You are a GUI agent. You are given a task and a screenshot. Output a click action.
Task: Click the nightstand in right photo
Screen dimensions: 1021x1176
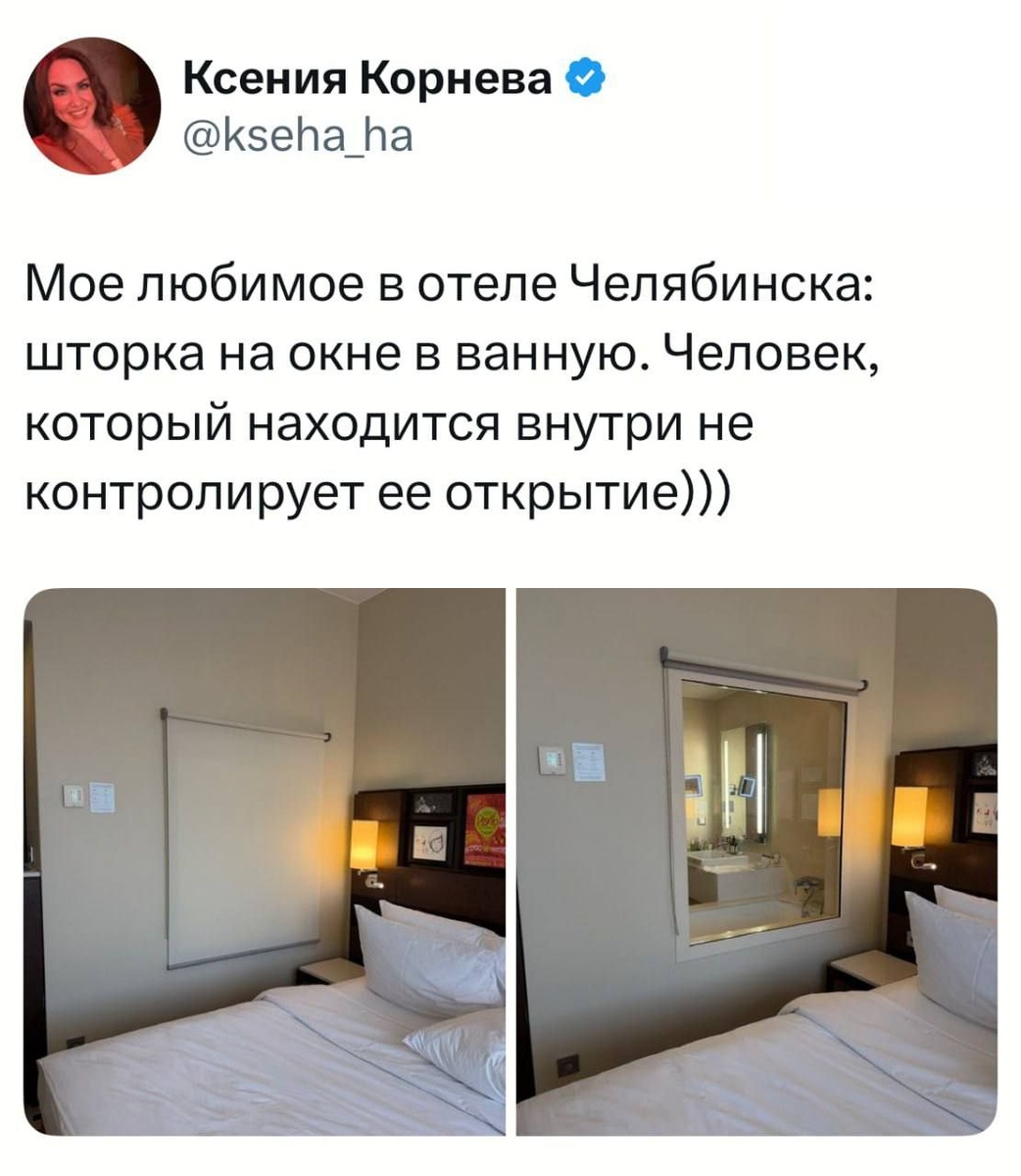(x=871, y=969)
